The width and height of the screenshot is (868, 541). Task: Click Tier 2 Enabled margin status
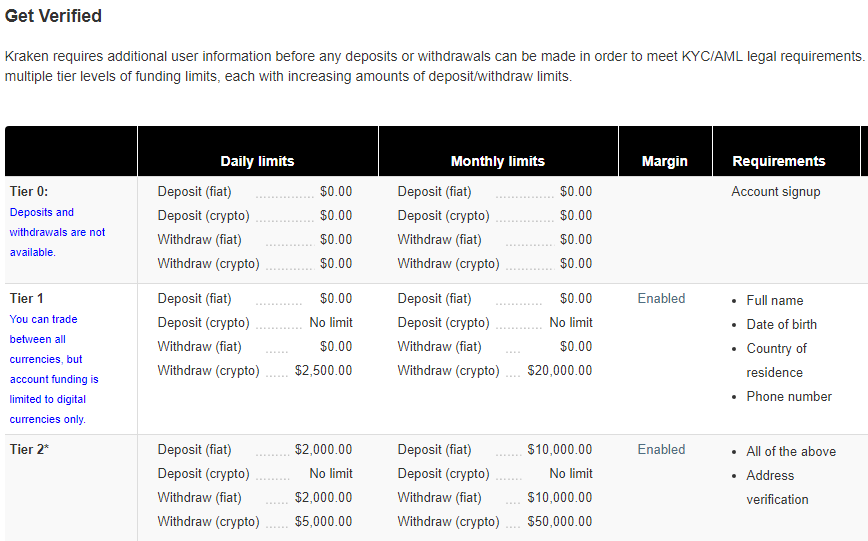pyautogui.click(x=661, y=450)
